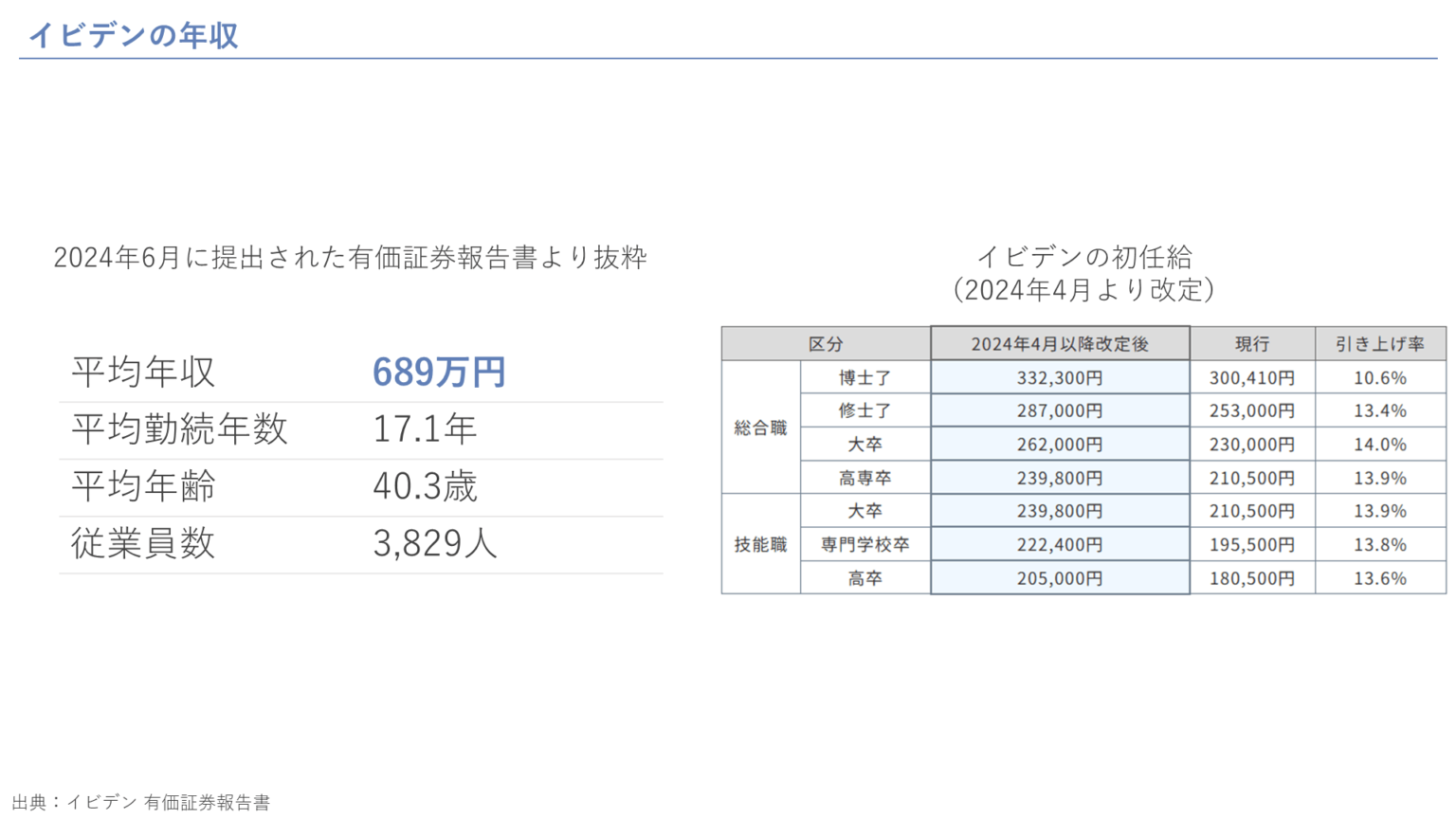Image resolution: width=1456 pixels, height=819 pixels.
Task: Click the 平均年収 row label
Action: click(x=144, y=372)
